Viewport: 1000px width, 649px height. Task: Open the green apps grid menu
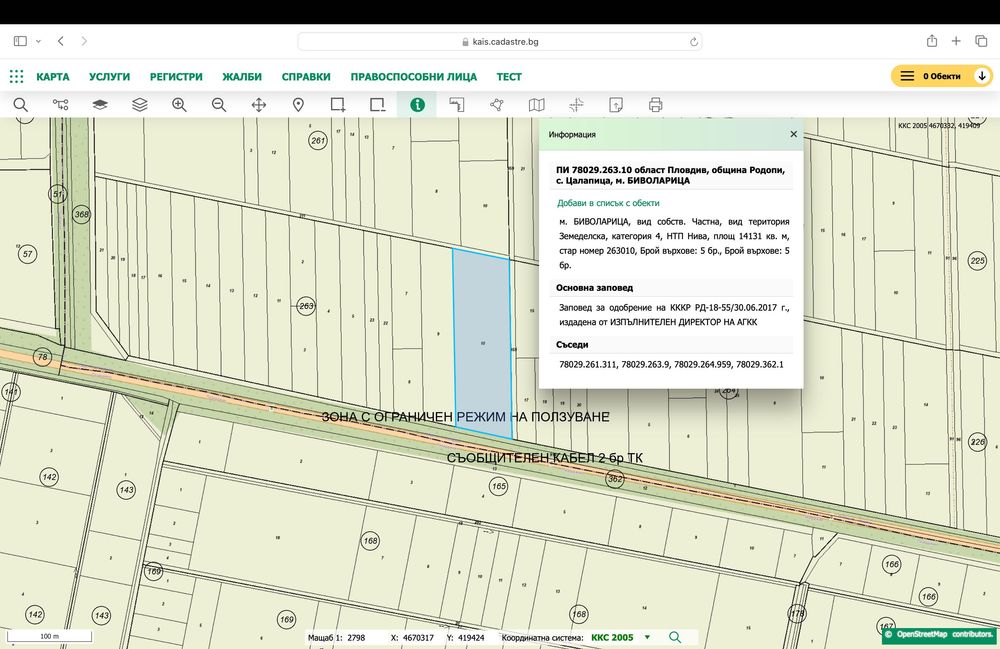click(16, 76)
